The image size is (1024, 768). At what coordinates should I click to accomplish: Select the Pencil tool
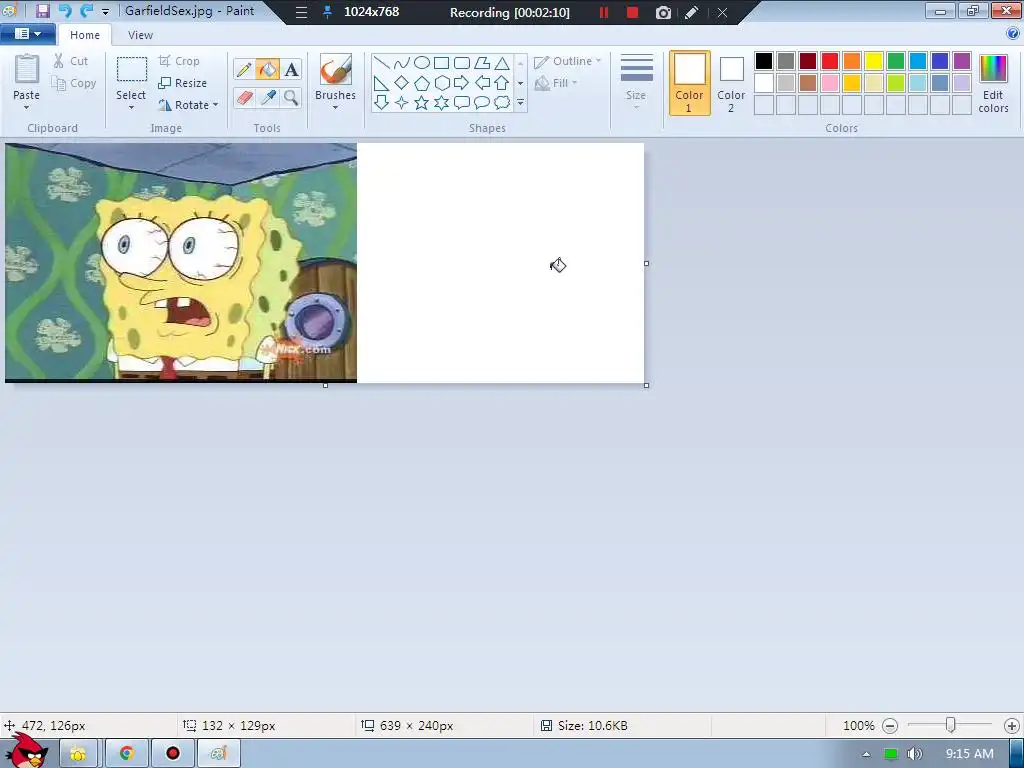click(244, 69)
